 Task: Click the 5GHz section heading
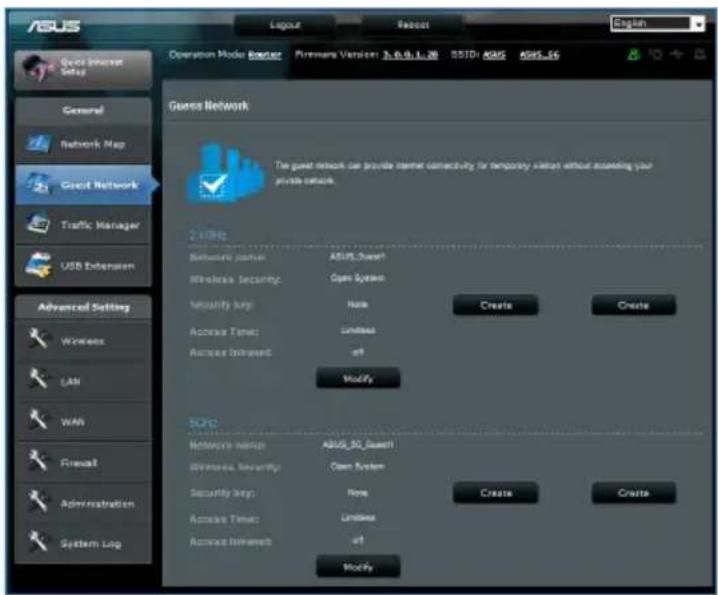pos(203,423)
